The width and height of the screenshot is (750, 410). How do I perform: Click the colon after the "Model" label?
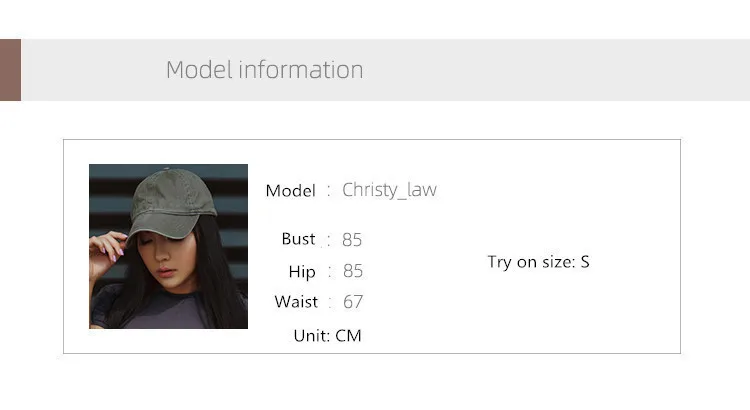328,190
